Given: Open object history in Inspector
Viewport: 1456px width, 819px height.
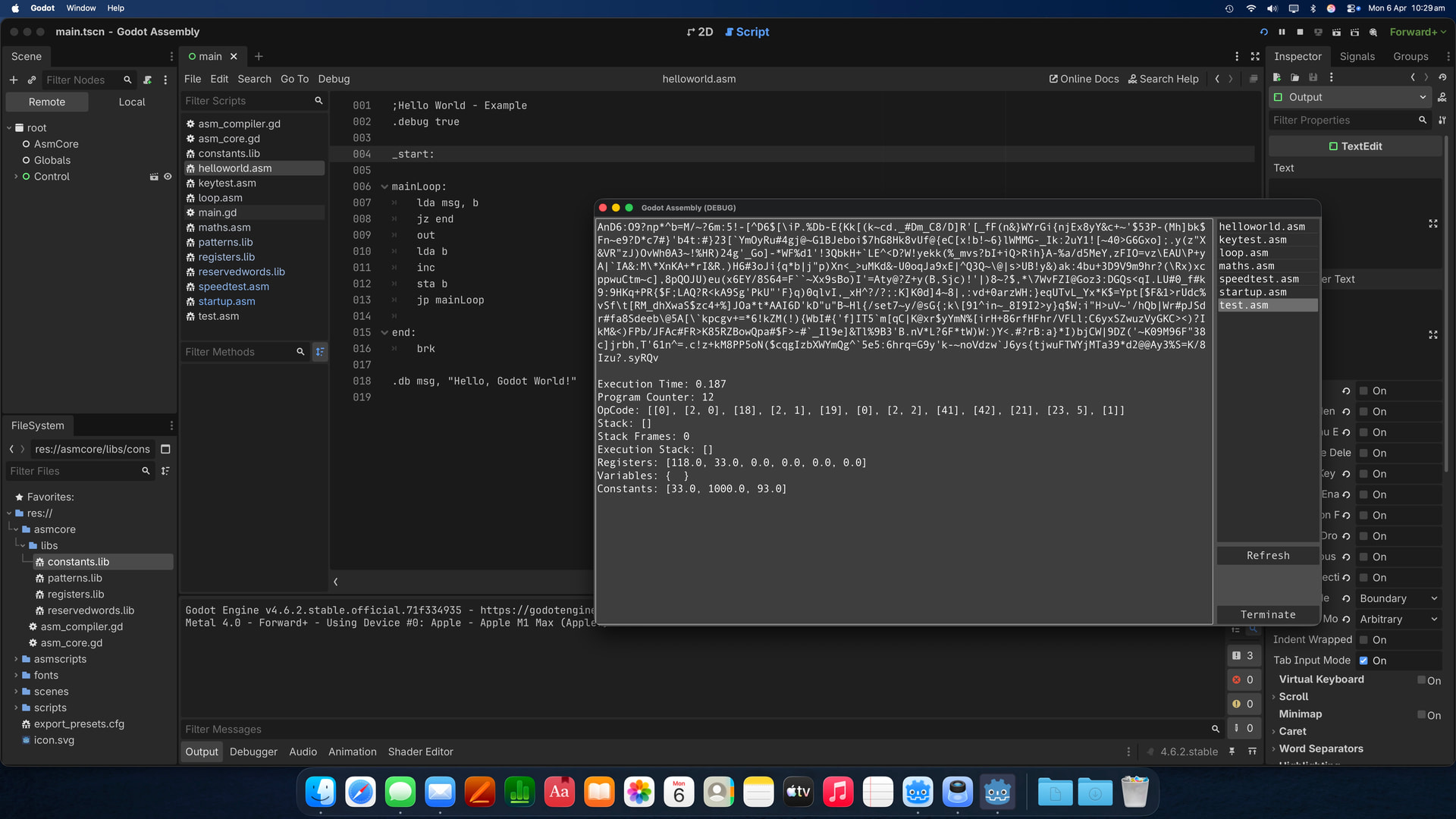Looking at the screenshot, I should coord(1442,77).
